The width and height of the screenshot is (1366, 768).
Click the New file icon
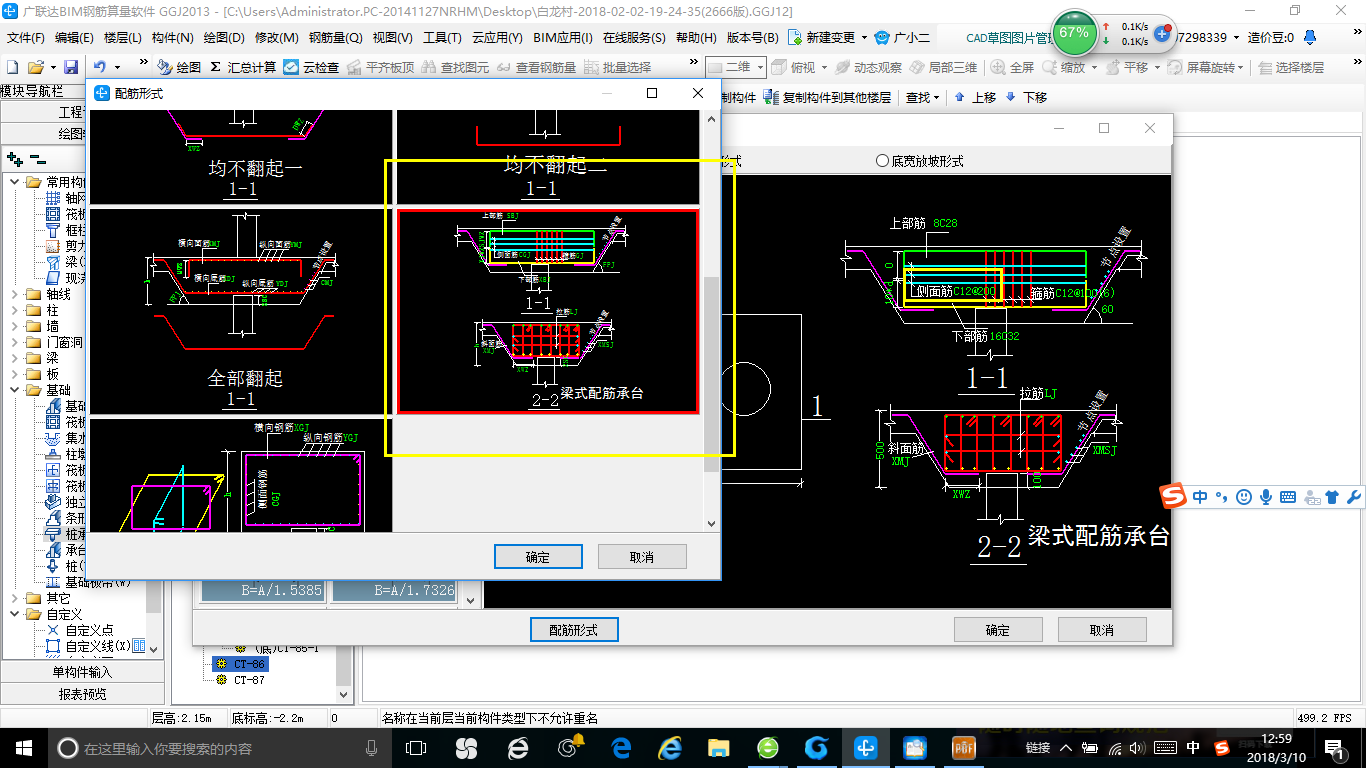[12, 67]
